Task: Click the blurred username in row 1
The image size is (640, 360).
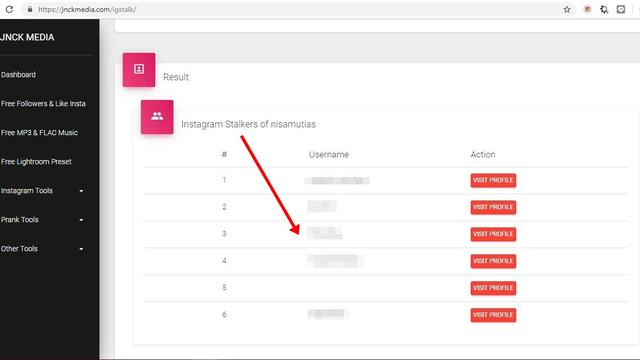Action: coord(337,180)
